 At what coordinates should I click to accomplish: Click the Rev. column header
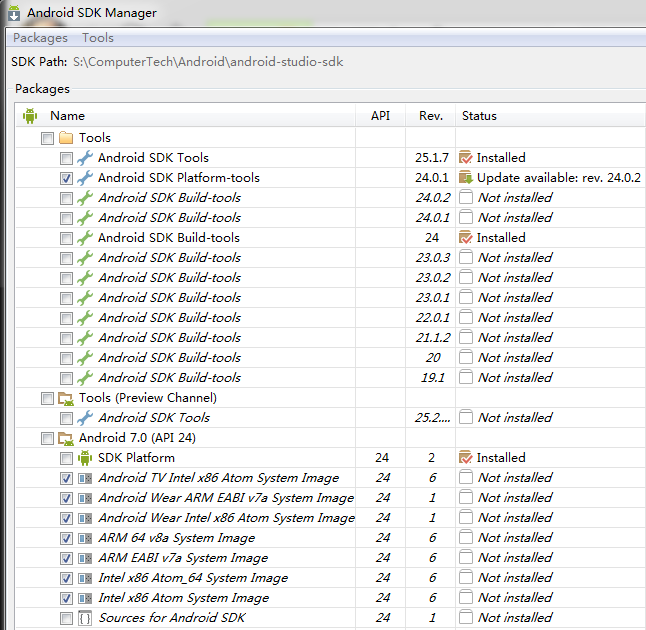click(x=431, y=116)
